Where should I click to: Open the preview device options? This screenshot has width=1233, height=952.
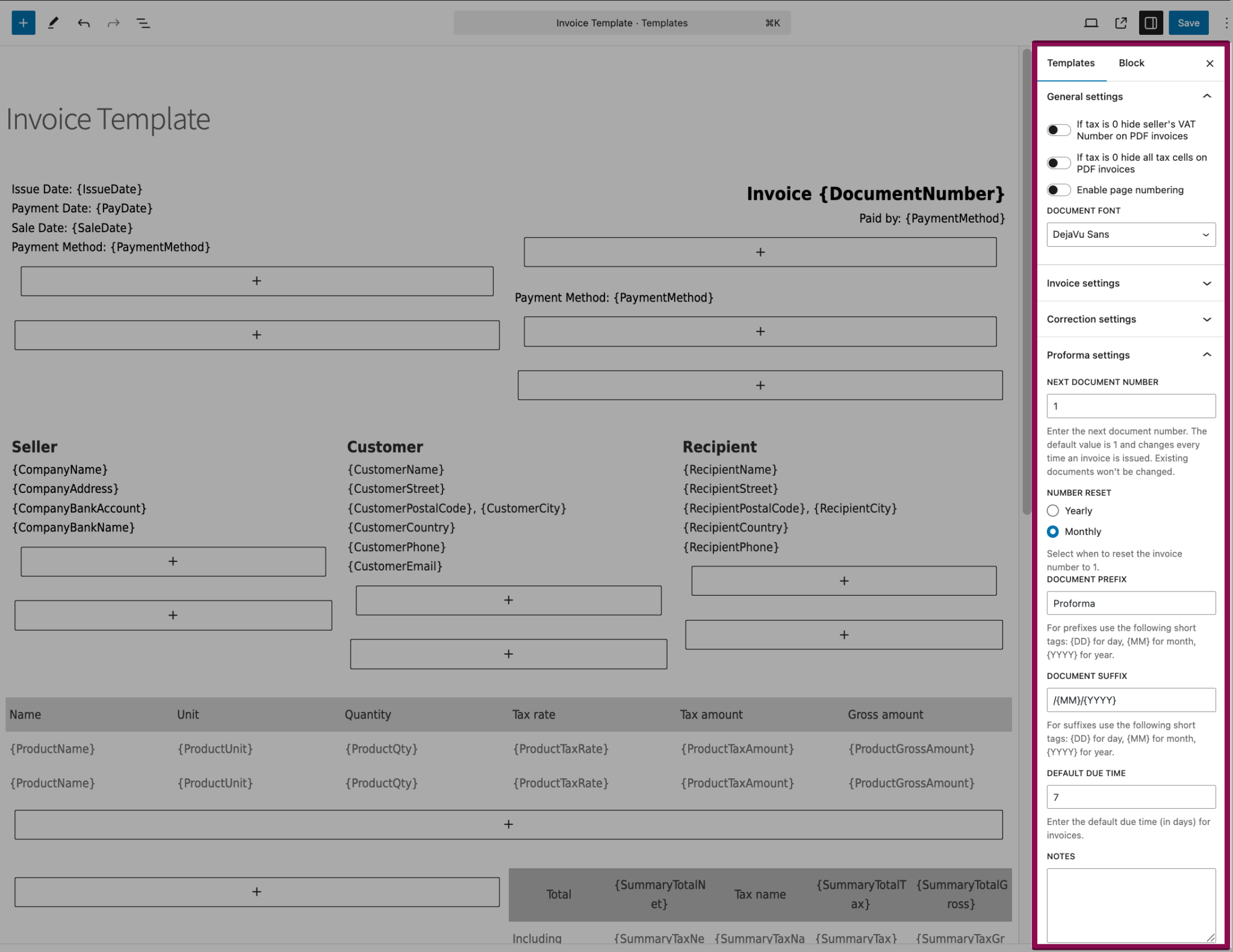click(1091, 23)
